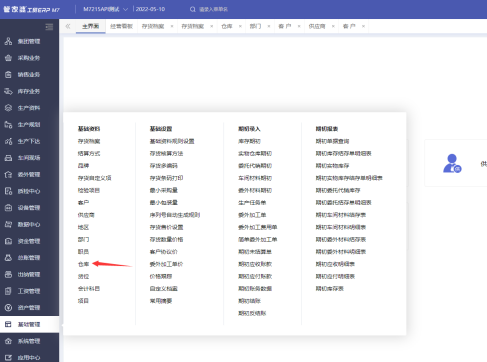Screen dimensions: 487x362
Task: Open 应用中心 via its sidebar icon
Action: click(x=8, y=358)
